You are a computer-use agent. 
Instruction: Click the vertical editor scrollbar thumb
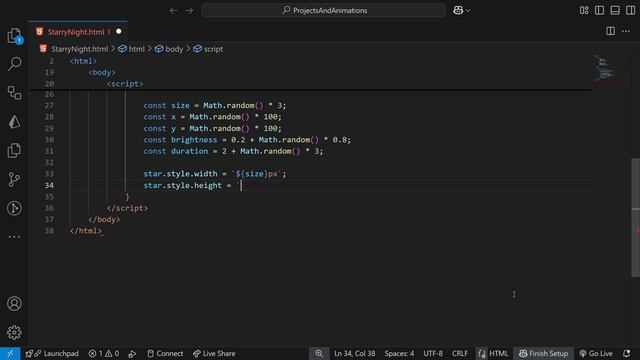[636, 218]
